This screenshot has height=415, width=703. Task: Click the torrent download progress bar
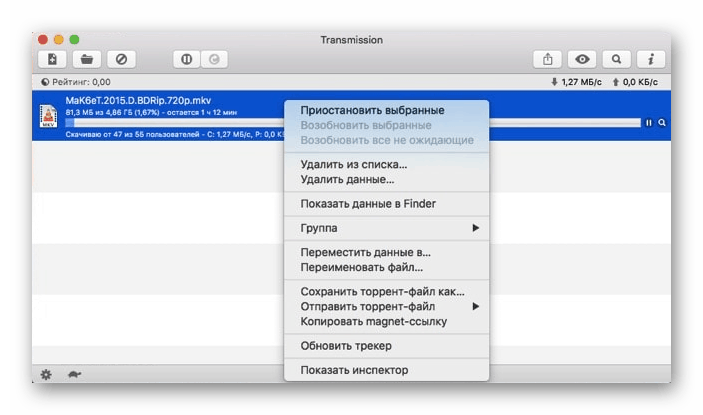click(x=353, y=123)
